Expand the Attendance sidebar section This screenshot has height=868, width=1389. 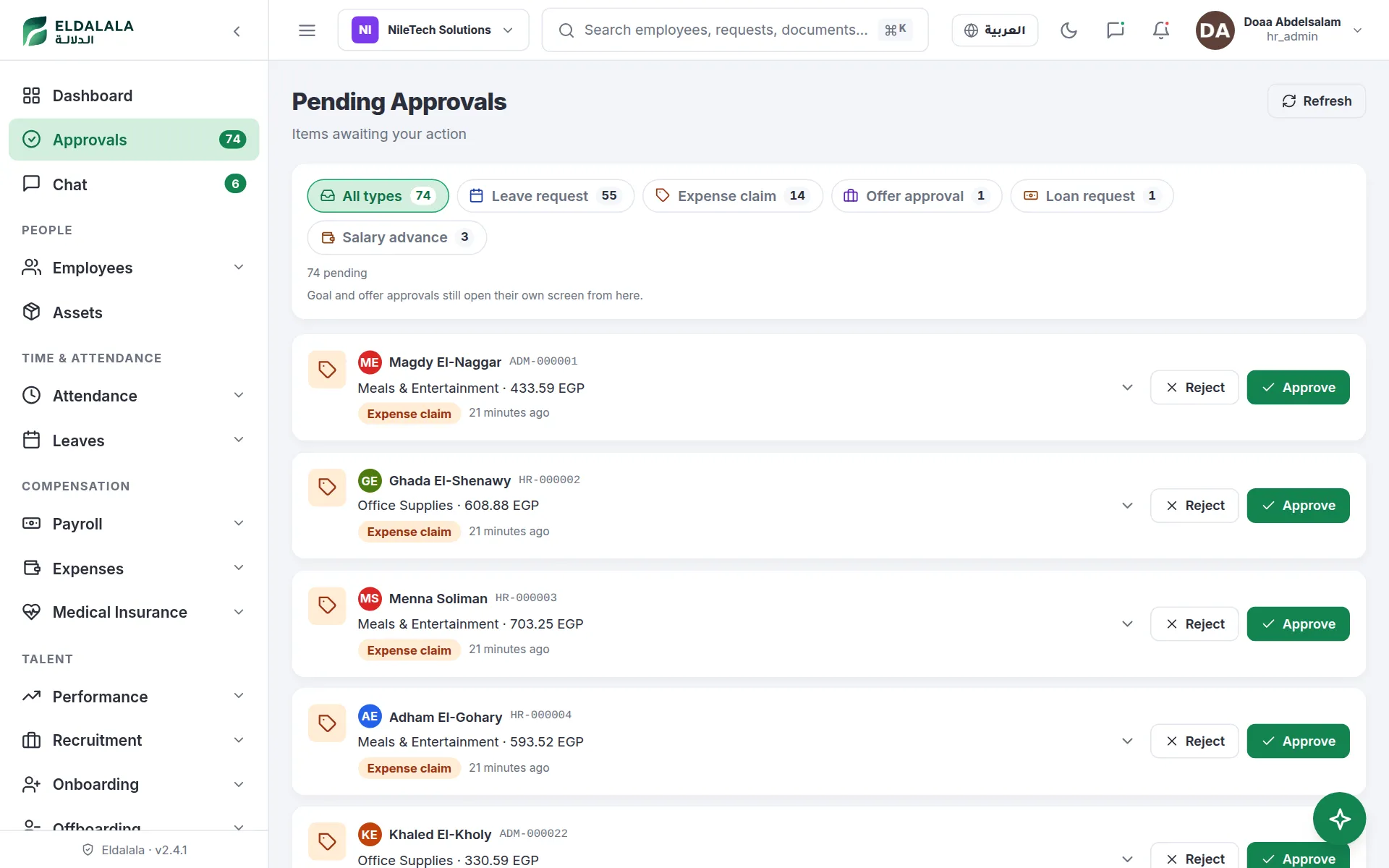[239, 395]
